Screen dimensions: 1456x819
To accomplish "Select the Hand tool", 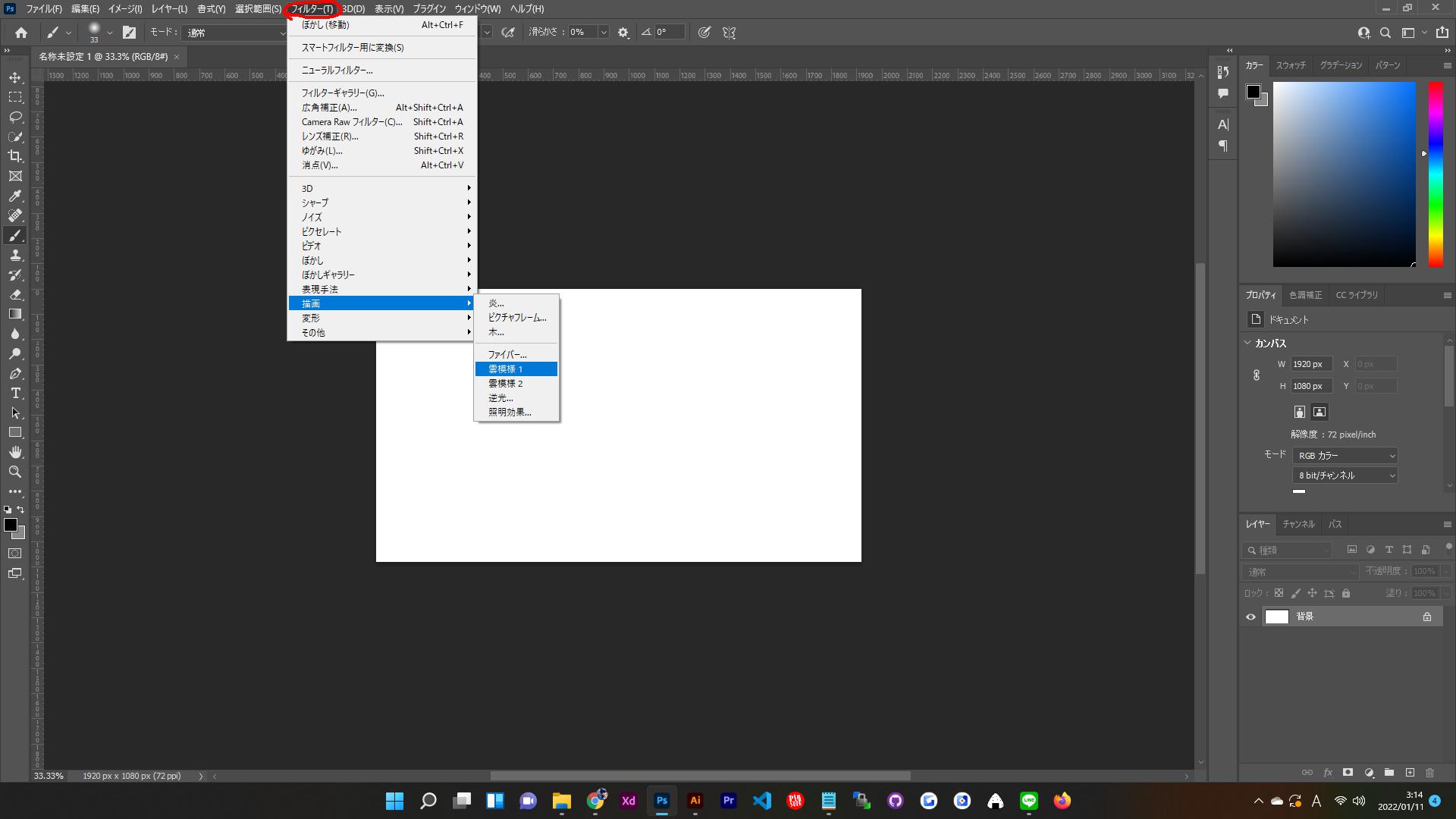I will [x=15, y=452].
